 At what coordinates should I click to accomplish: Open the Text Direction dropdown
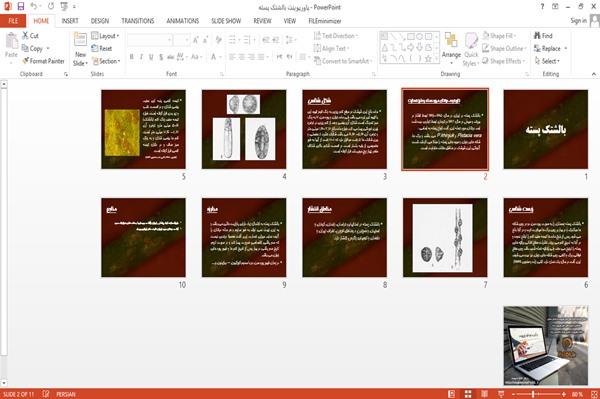[336, 36]
